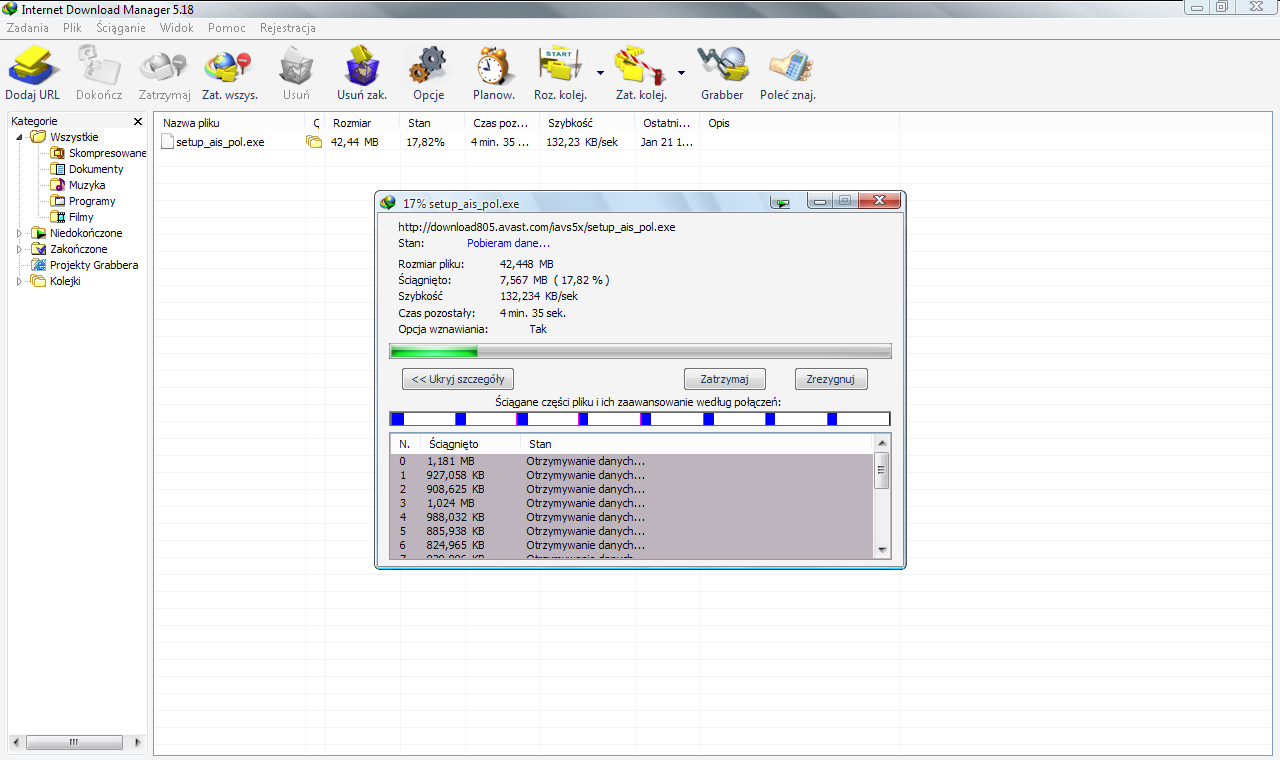Open Opcje settings gear icon
Image resolution: width=1280 pixels, height=760 pixels.
[428, 67]
